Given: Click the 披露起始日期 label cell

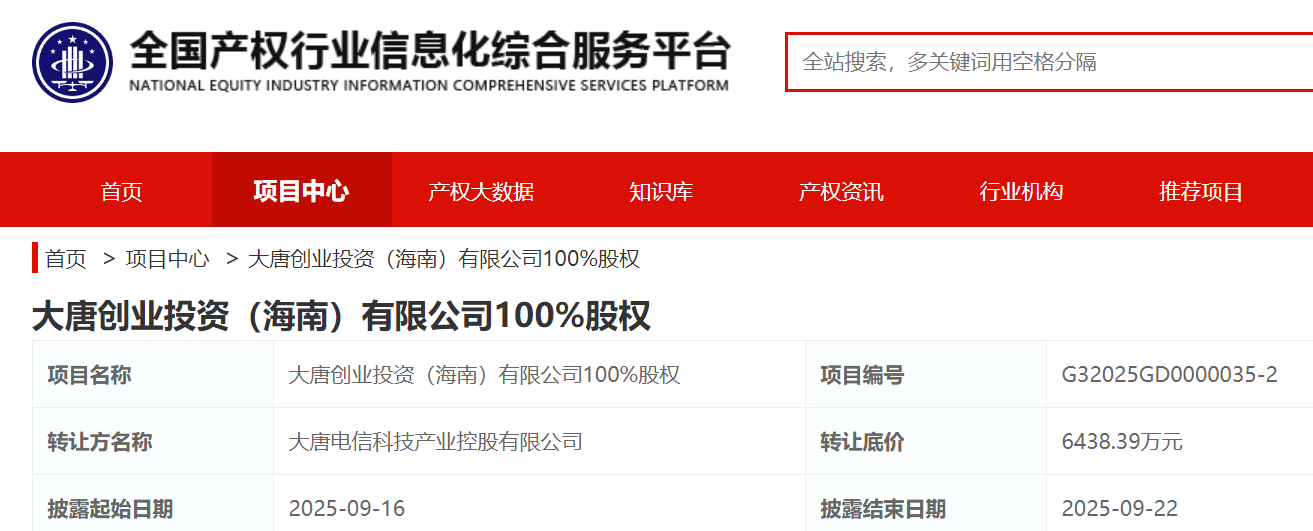Looking at the screenshot, I should (x=153, y=503).
